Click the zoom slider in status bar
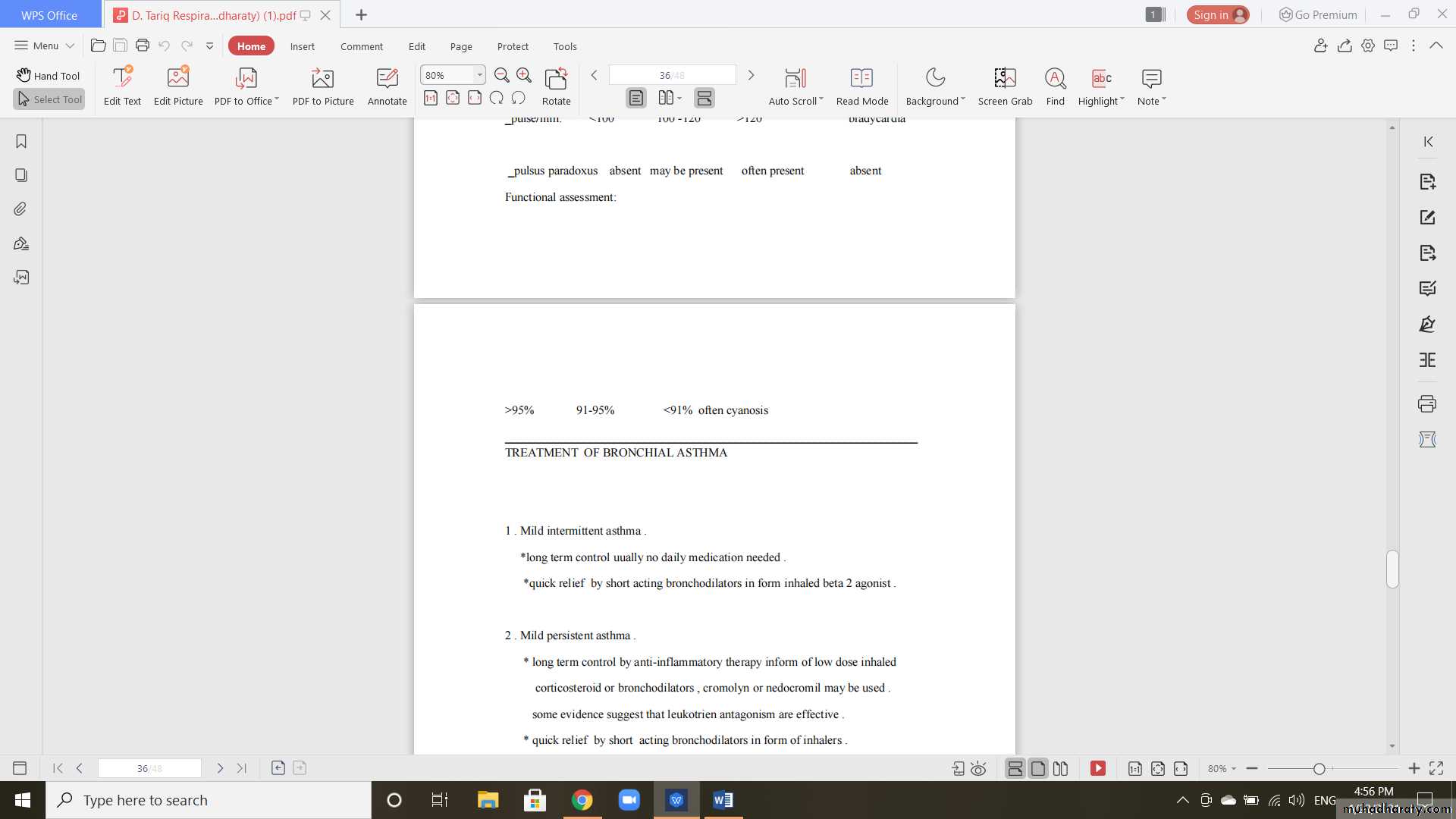The image size is (1456, 819). point(1319,769)
